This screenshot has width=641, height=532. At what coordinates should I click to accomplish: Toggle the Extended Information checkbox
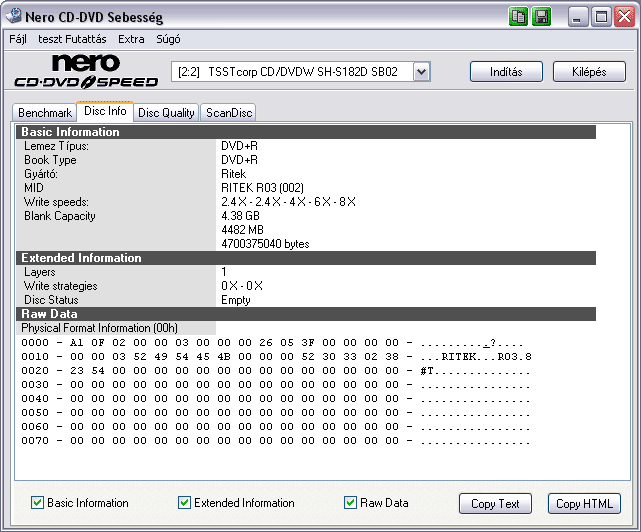pos(184,503)
